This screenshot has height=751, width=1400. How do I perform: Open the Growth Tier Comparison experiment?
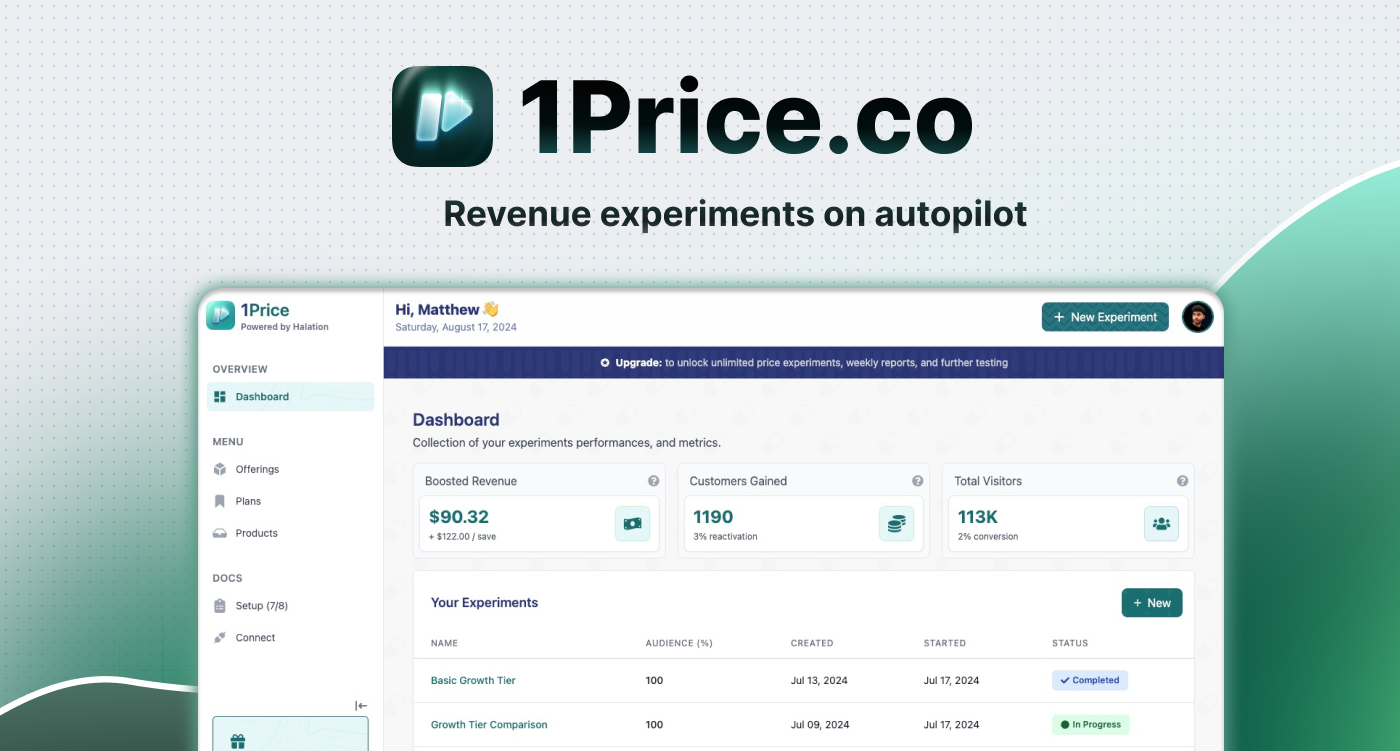[x=489, y=724]
